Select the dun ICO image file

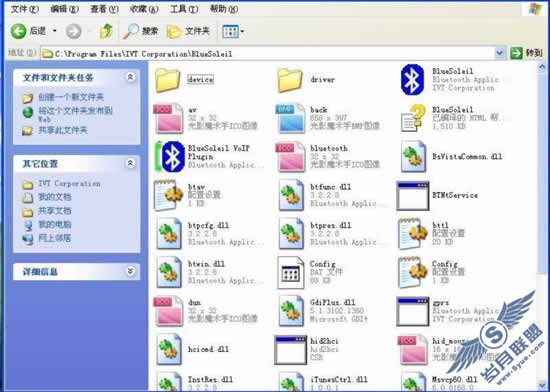[168, 311]
